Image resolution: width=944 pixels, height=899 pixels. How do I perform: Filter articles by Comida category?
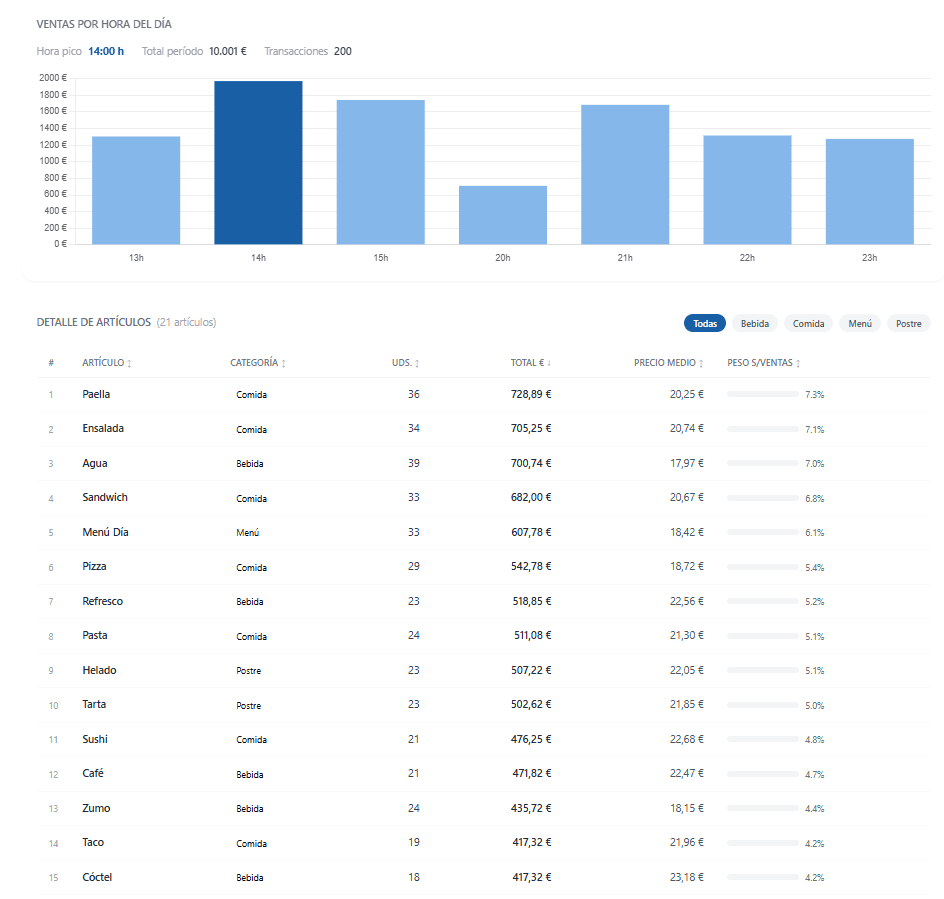click(809, 323)
